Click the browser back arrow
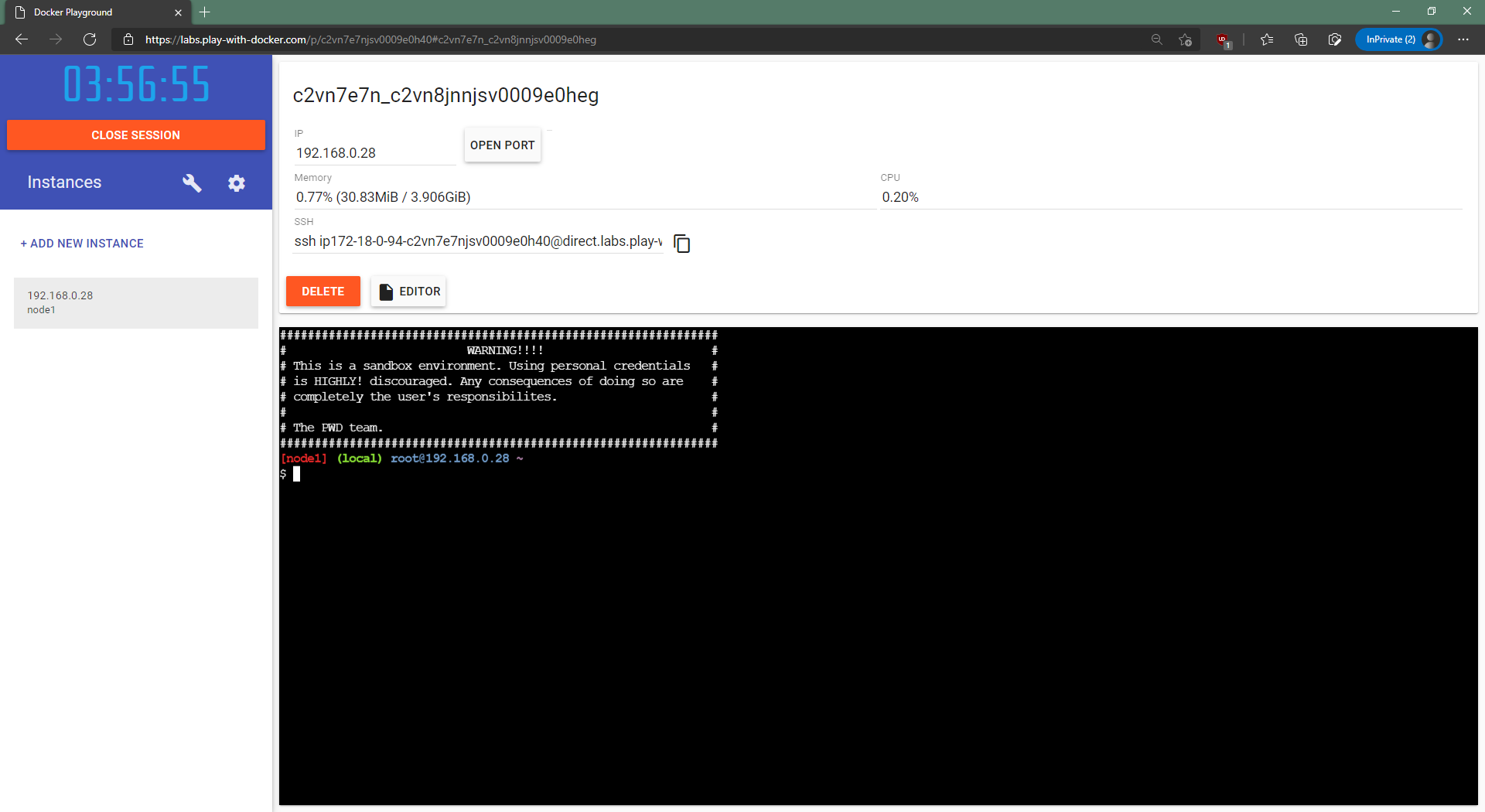Image resolution: width=1485 pixels, height=812 pixels. click(22, 39)
